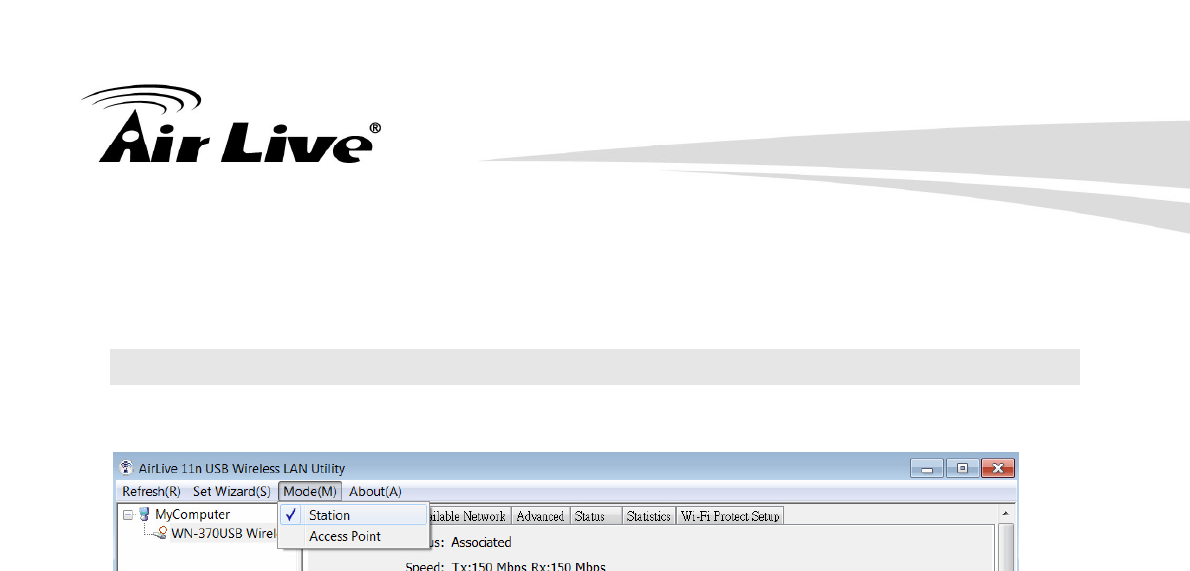Open the About(A) menu
This screenshot has height=571, width=1190.
[x=375, y=491]
